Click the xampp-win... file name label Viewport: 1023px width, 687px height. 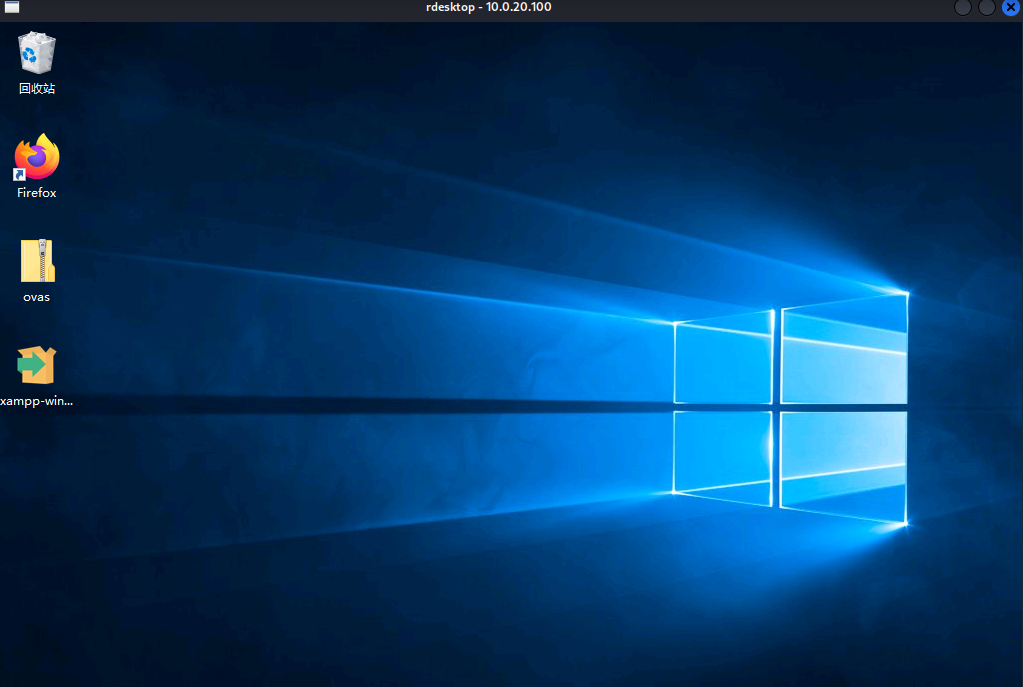coord(37,401)
